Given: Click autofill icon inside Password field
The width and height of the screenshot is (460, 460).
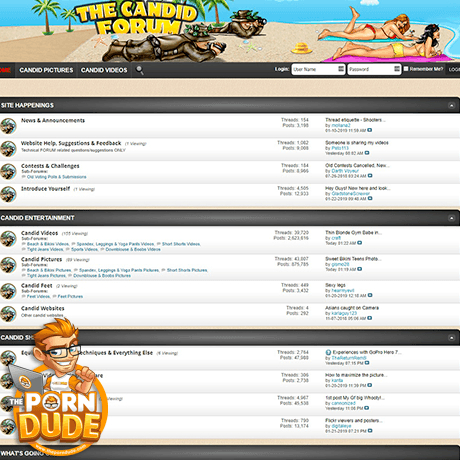Looking at the screenshot, I should [397, 69].
